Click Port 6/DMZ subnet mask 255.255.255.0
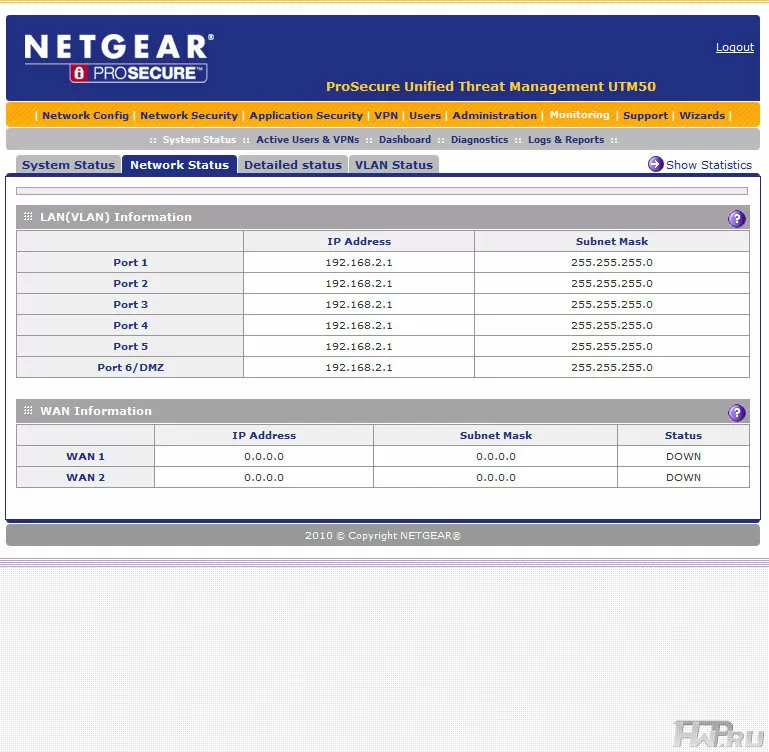The width and height of the screenshot is (769, 752). (612, 367)
